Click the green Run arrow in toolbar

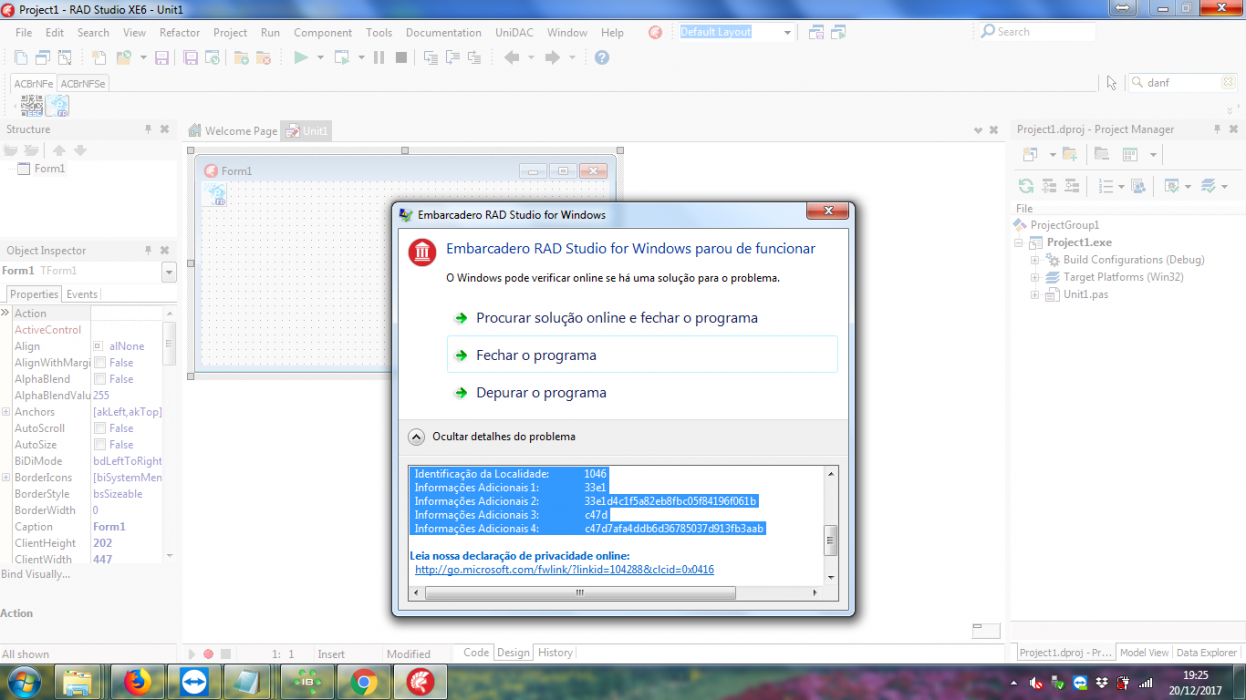[300, 58]
